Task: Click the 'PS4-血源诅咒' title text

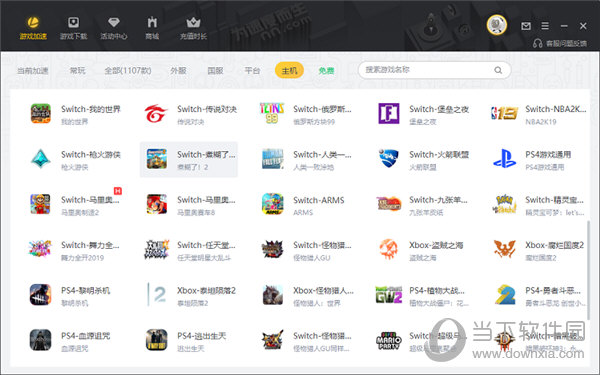Action: coord(86,336)
